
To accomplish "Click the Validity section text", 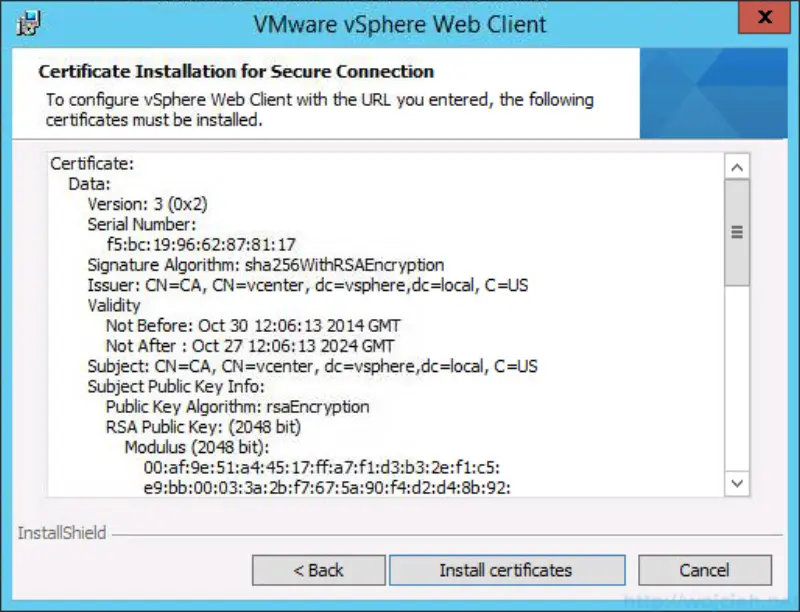I will click(112, 305).
